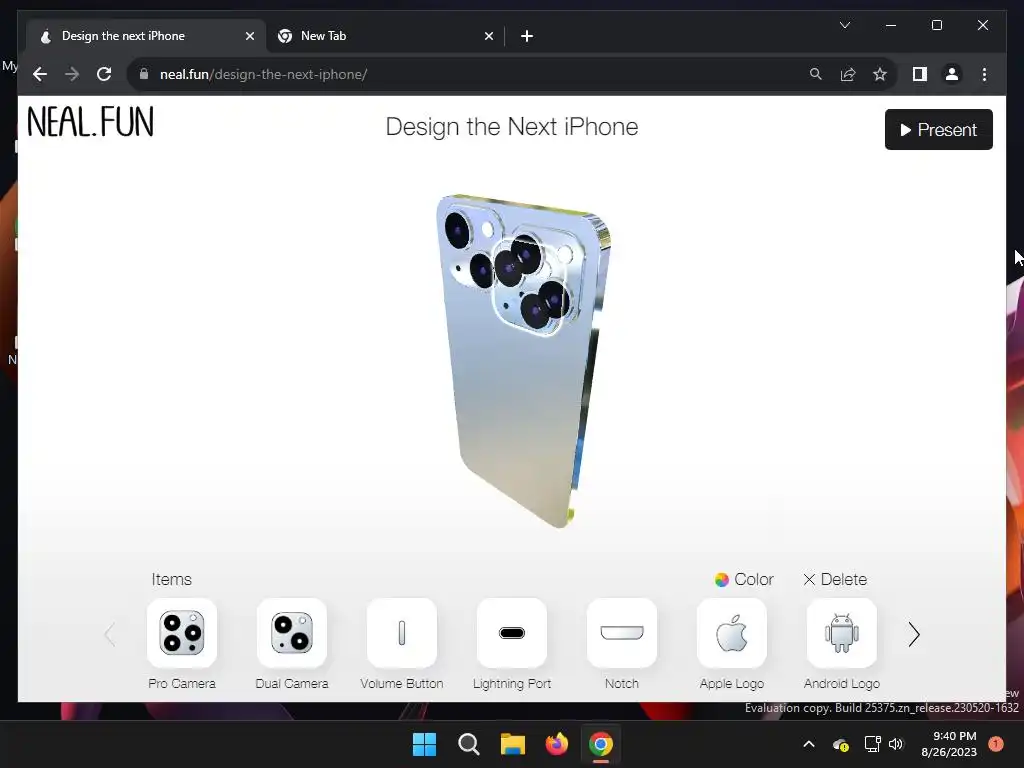The image size is (1024, 768).
Task: Toggle the Chrome side panel
Action: tap(920, 74)
